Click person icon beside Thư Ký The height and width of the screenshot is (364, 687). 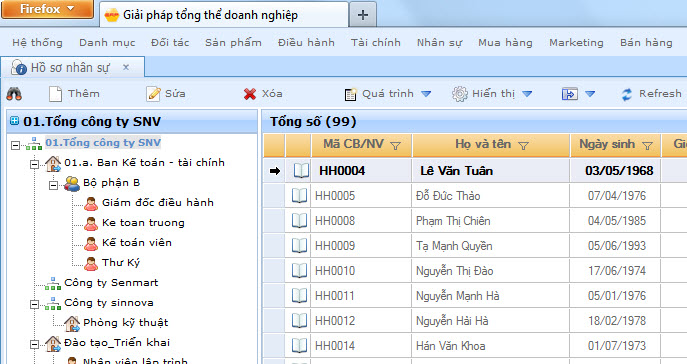click(91, 263)
